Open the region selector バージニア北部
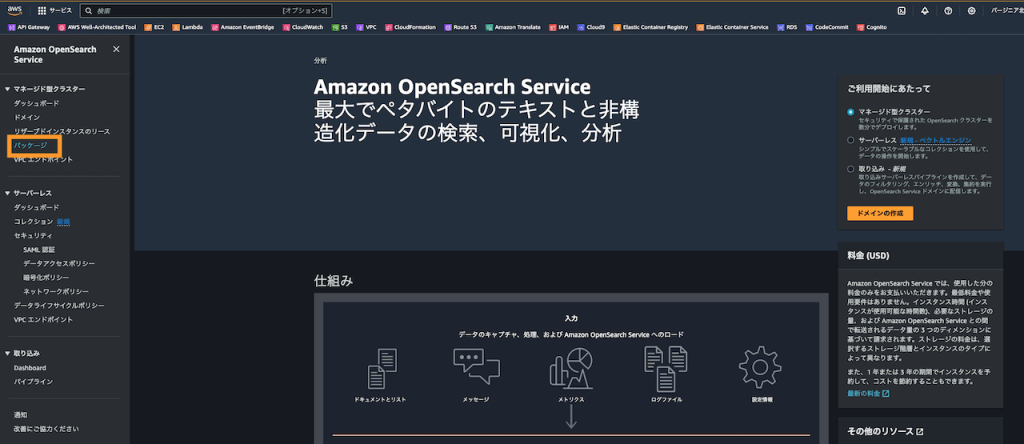 [x=1007, y=10]
